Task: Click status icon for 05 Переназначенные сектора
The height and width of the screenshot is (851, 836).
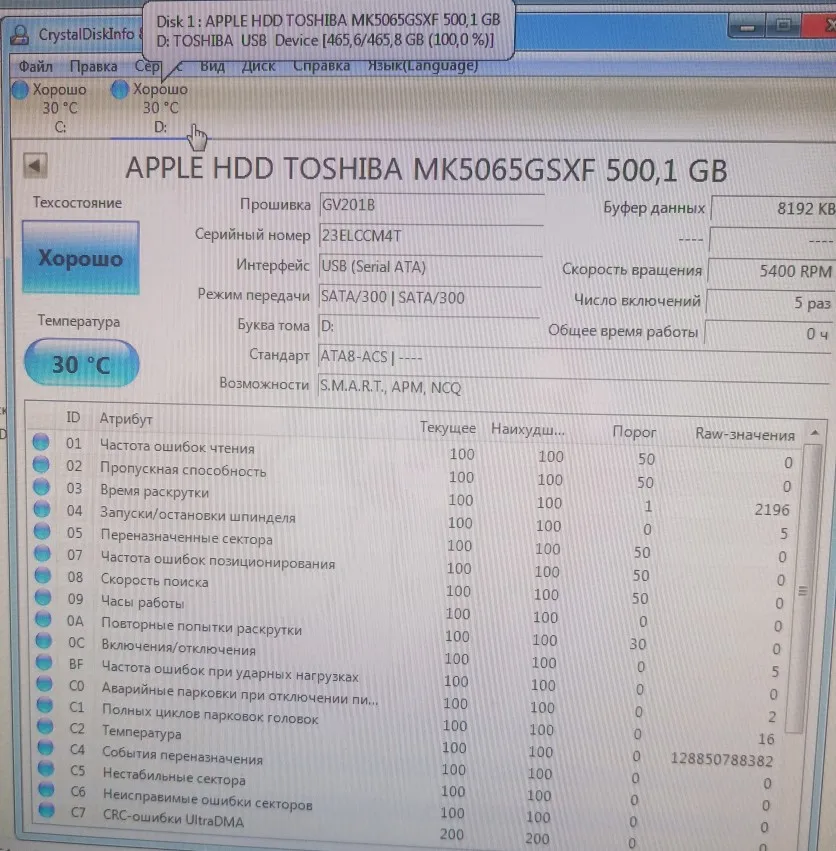Action: [42, 531]
